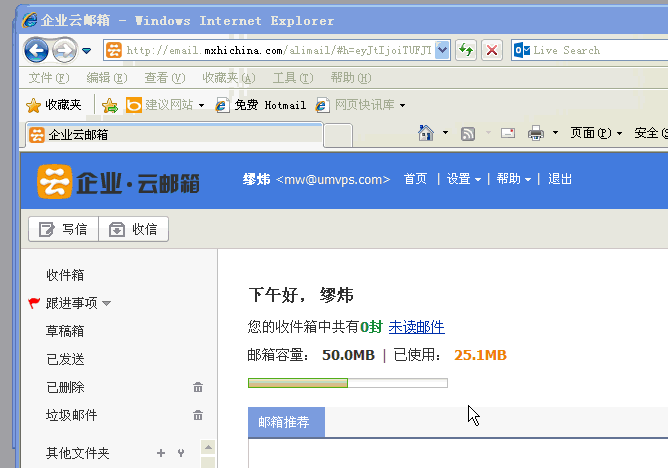Open the 收藏夹 favorites star button
The width and height of the screenshot is (668, 468).
(x=54, y=105)
